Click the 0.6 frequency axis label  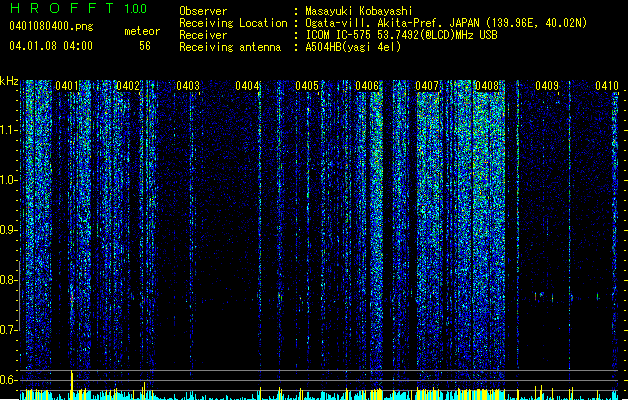pos(8,380)
